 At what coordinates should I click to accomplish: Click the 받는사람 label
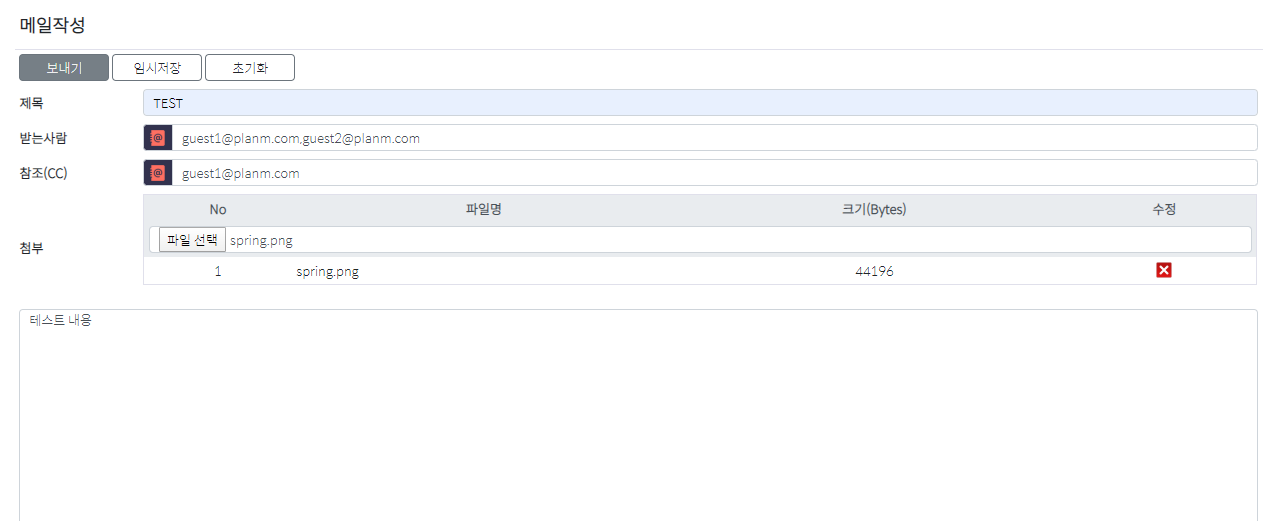tap(44, 138)
